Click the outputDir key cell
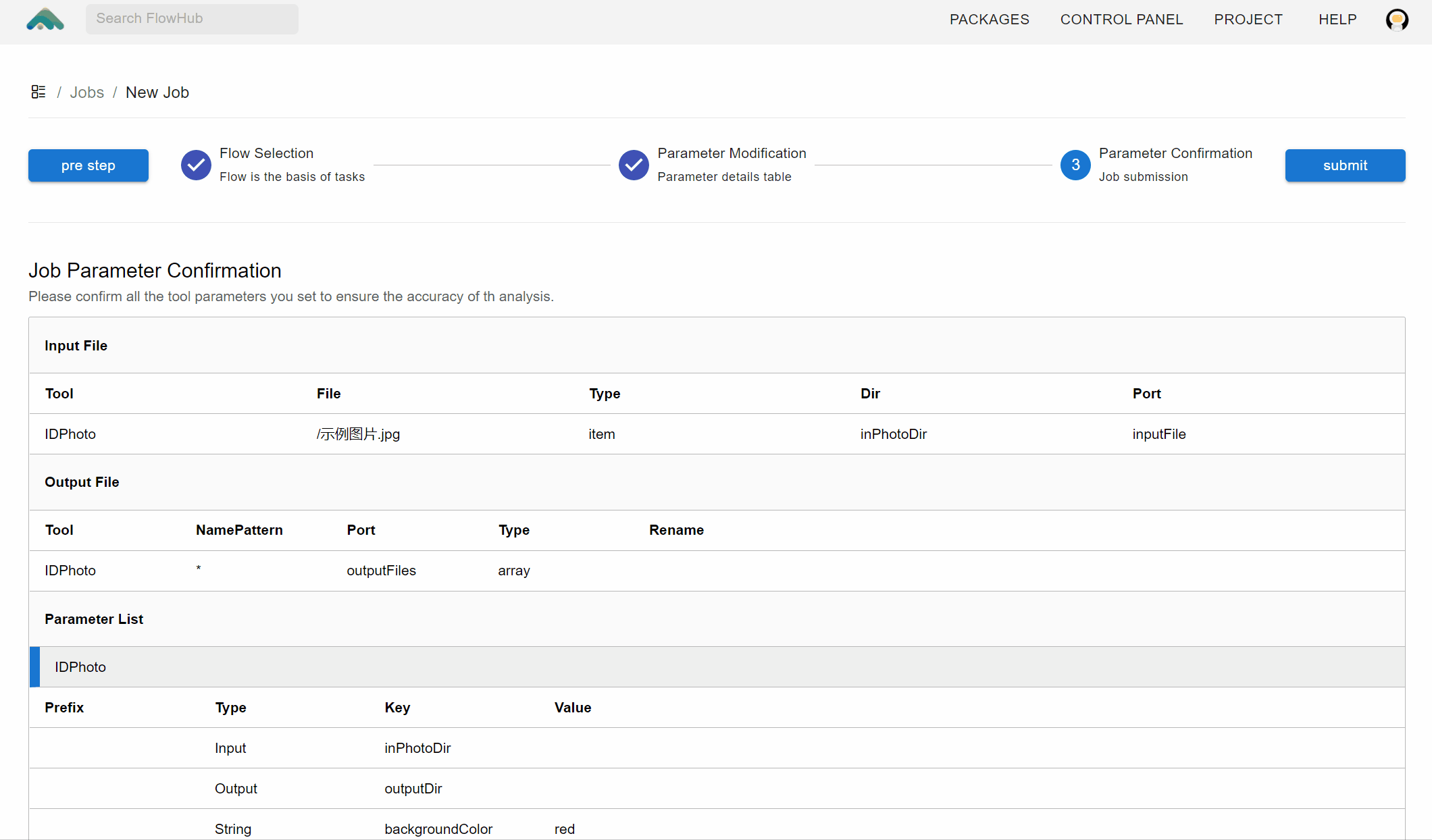Screen dimensions: 1432x840 [x=413, y=789]
